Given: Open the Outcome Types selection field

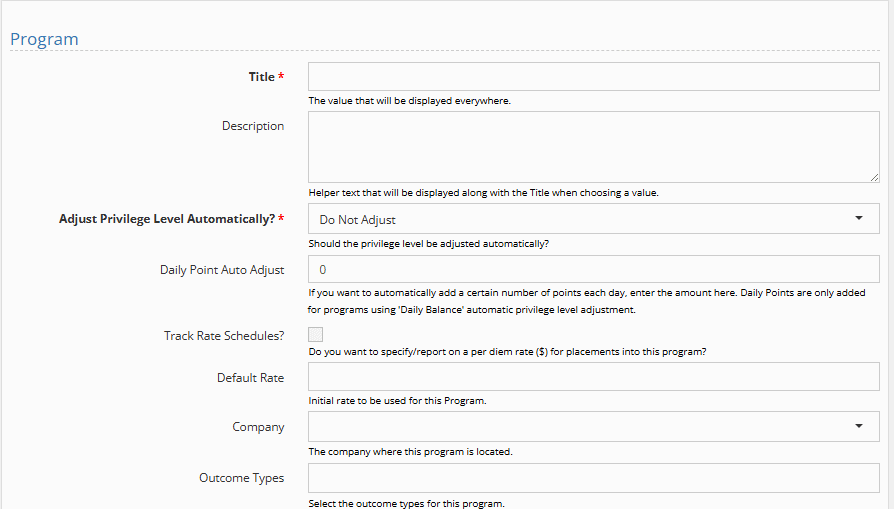Looking at the screenshot, I should pyautogui.click(x=593, y=478).
